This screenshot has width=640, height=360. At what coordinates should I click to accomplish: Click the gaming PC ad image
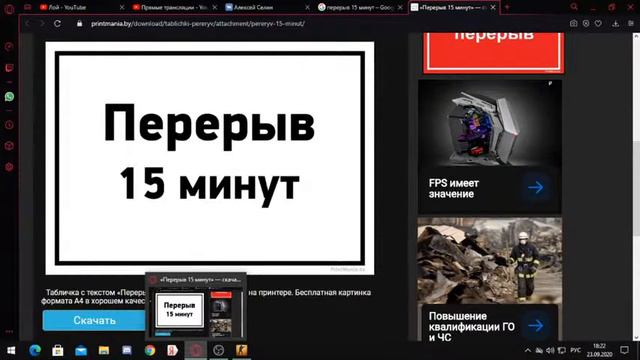click(490, 124)
